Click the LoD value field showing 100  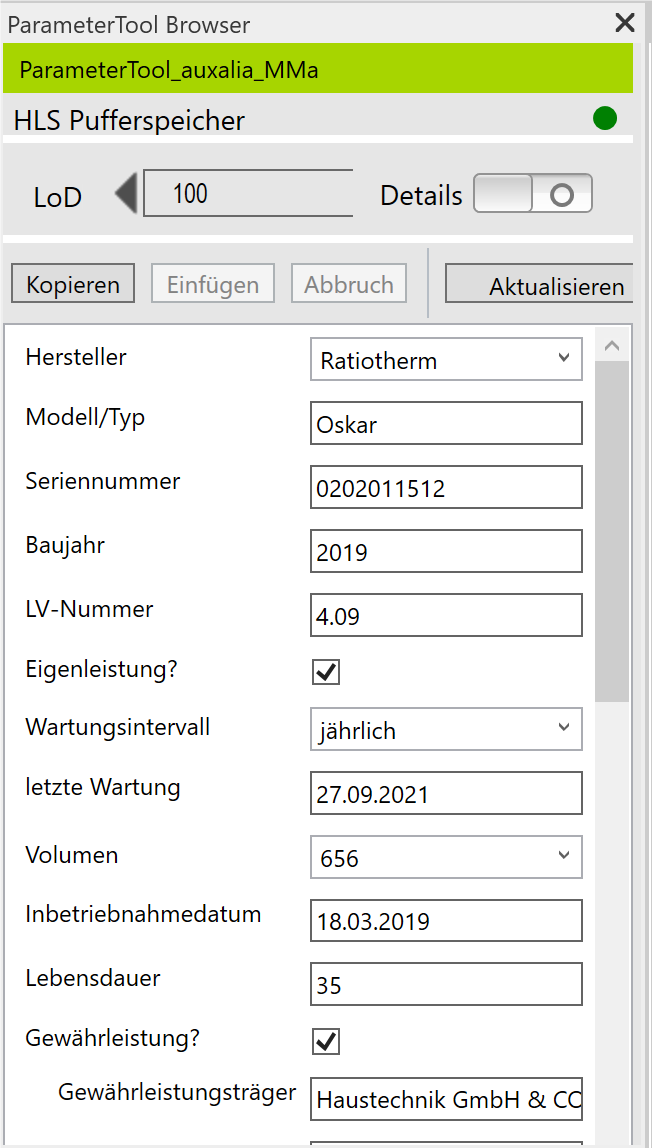tap(248, 193)
